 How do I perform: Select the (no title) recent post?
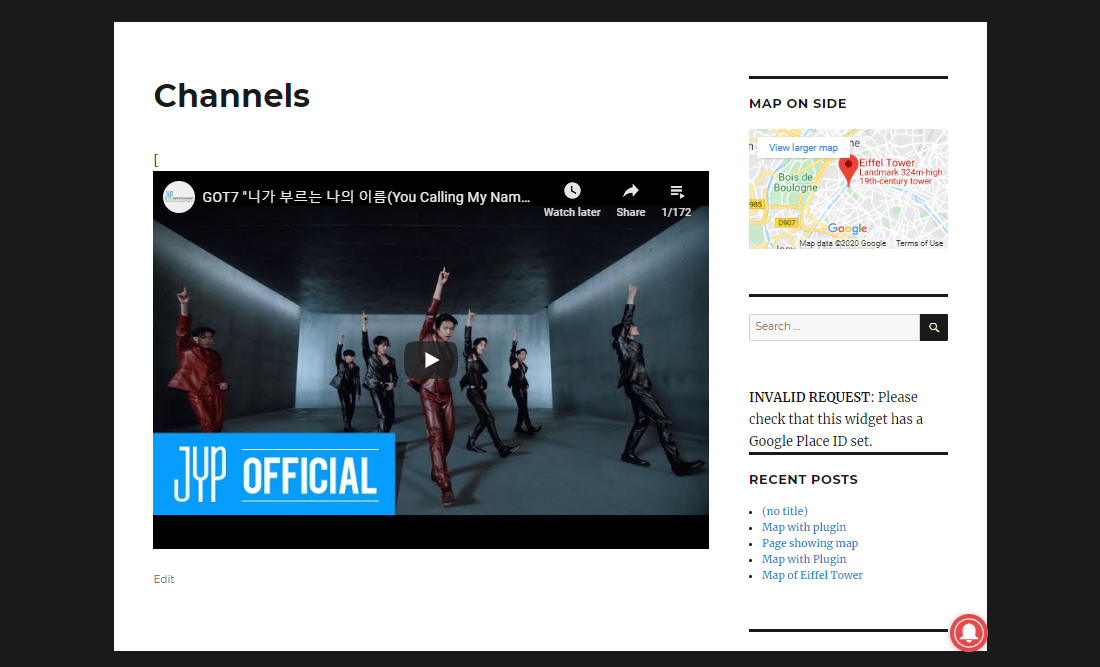click(x=784, y=511)
